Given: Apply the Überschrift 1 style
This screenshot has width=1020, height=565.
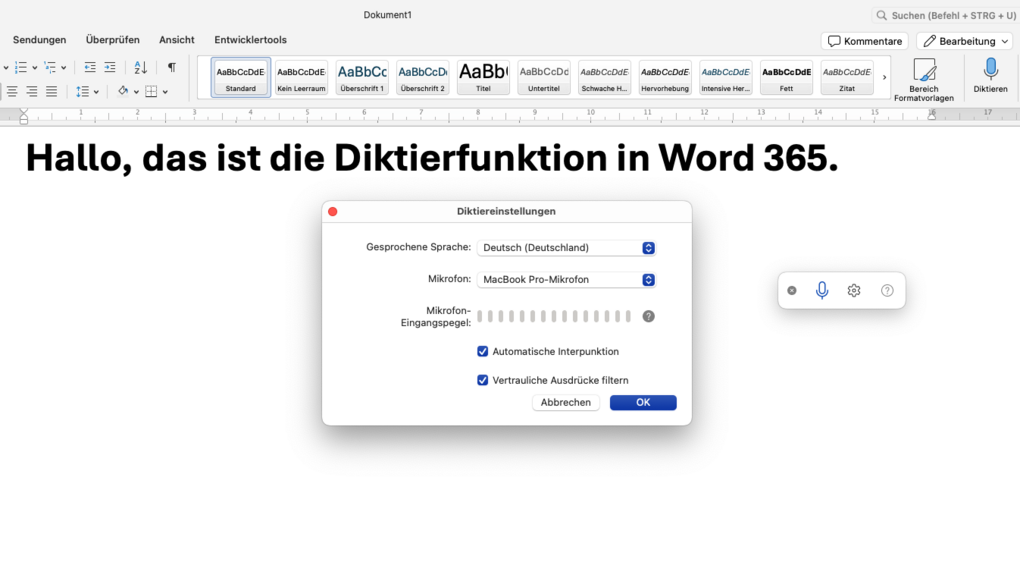Looking at the screenshot, I should point(362,77).
